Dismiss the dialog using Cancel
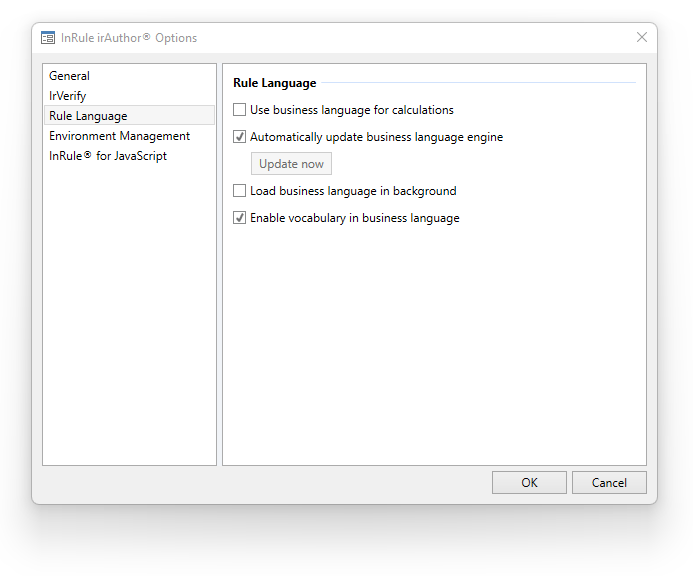This screenshot has width=693, height=576. 609,483
